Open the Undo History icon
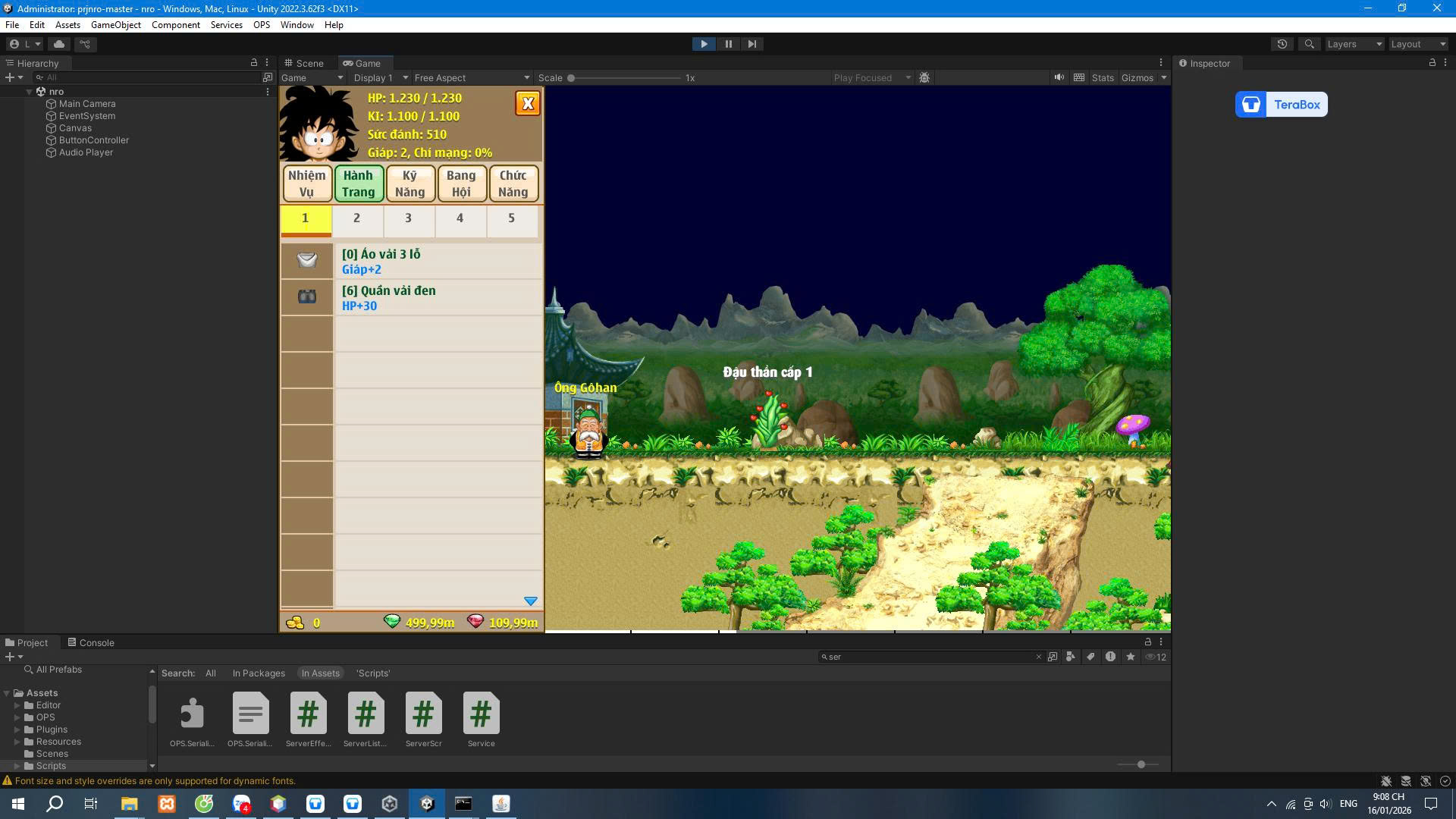The image size is (1456, 819). coord(1282,44)
